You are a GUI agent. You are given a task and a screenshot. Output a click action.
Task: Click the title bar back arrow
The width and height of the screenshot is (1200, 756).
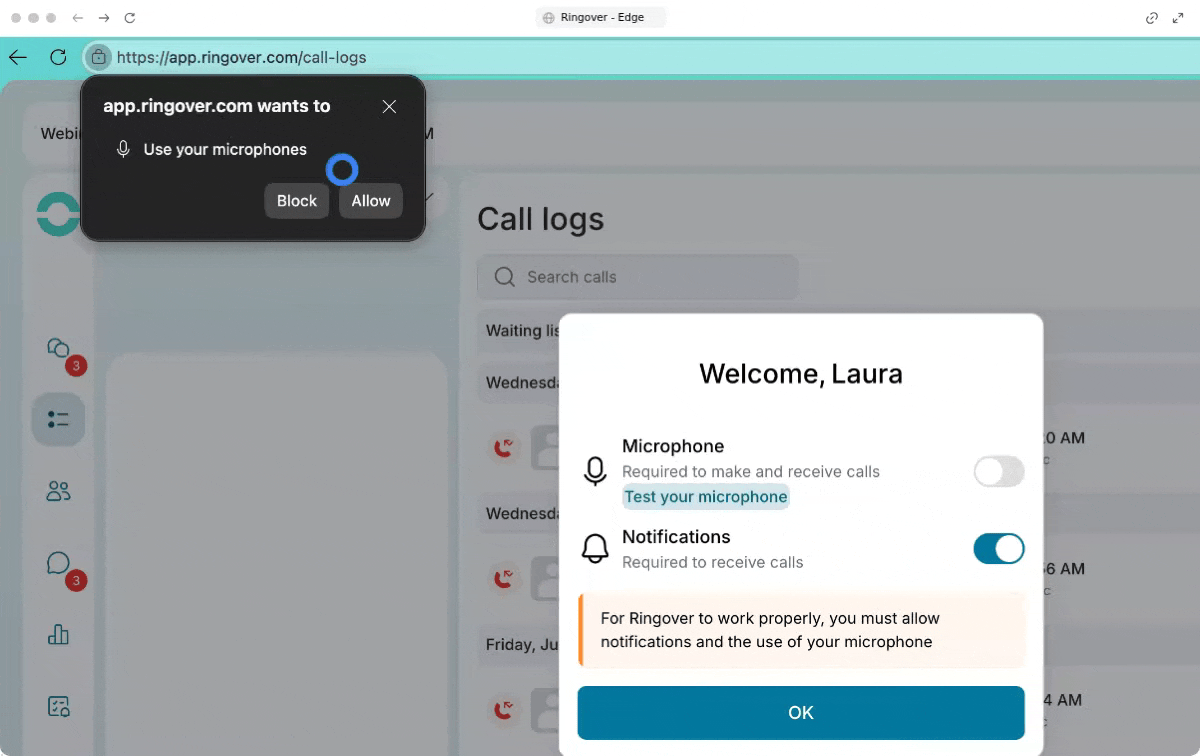point(77,18)
